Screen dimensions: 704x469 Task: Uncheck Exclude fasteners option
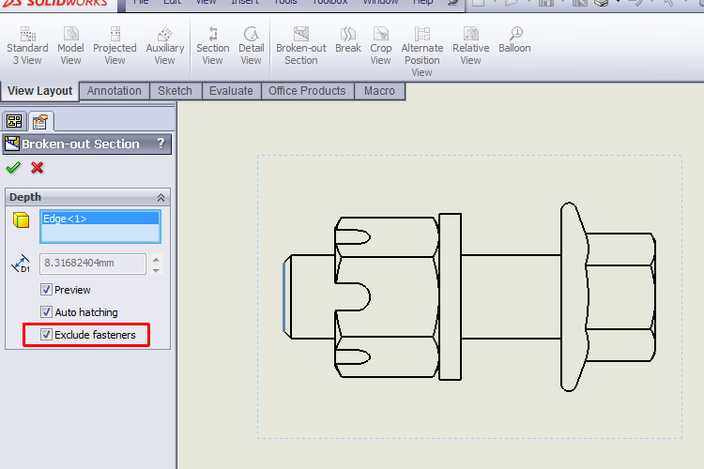(46, 334)
